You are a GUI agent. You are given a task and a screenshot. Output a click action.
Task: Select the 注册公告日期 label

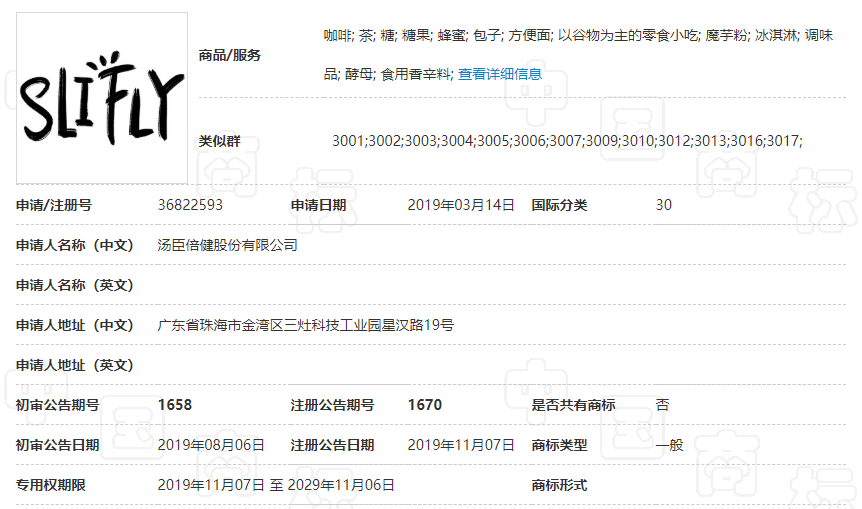coord(332,445)
